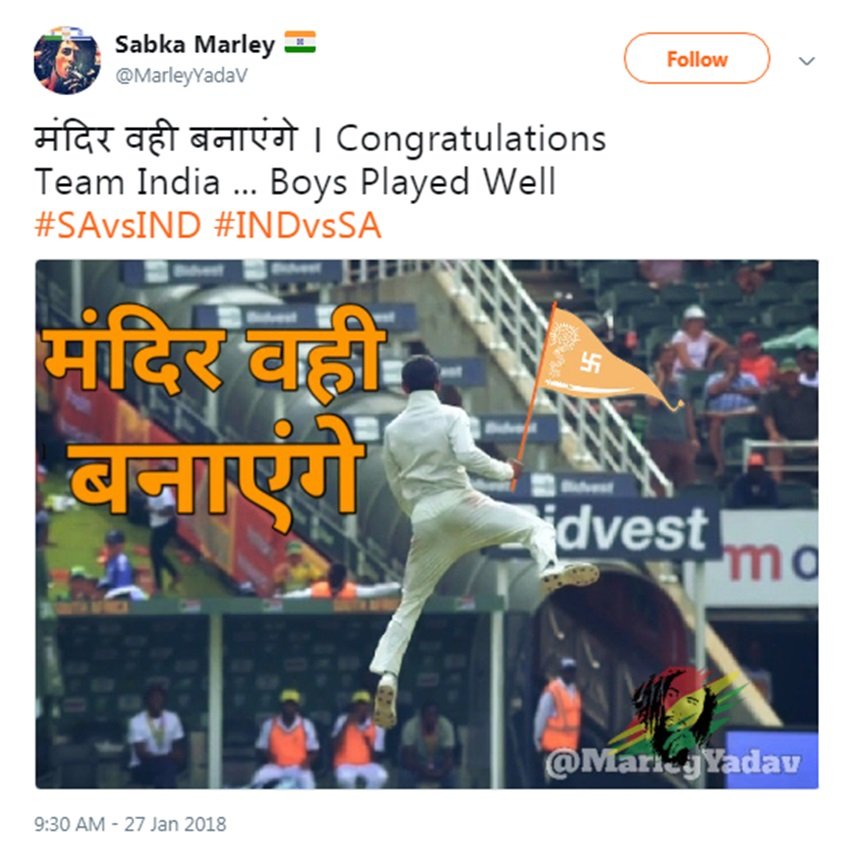This screenshot has width=850, height=850.
Task: Click the @MarleyYadav watermark in the image
Action: point(673,763)
